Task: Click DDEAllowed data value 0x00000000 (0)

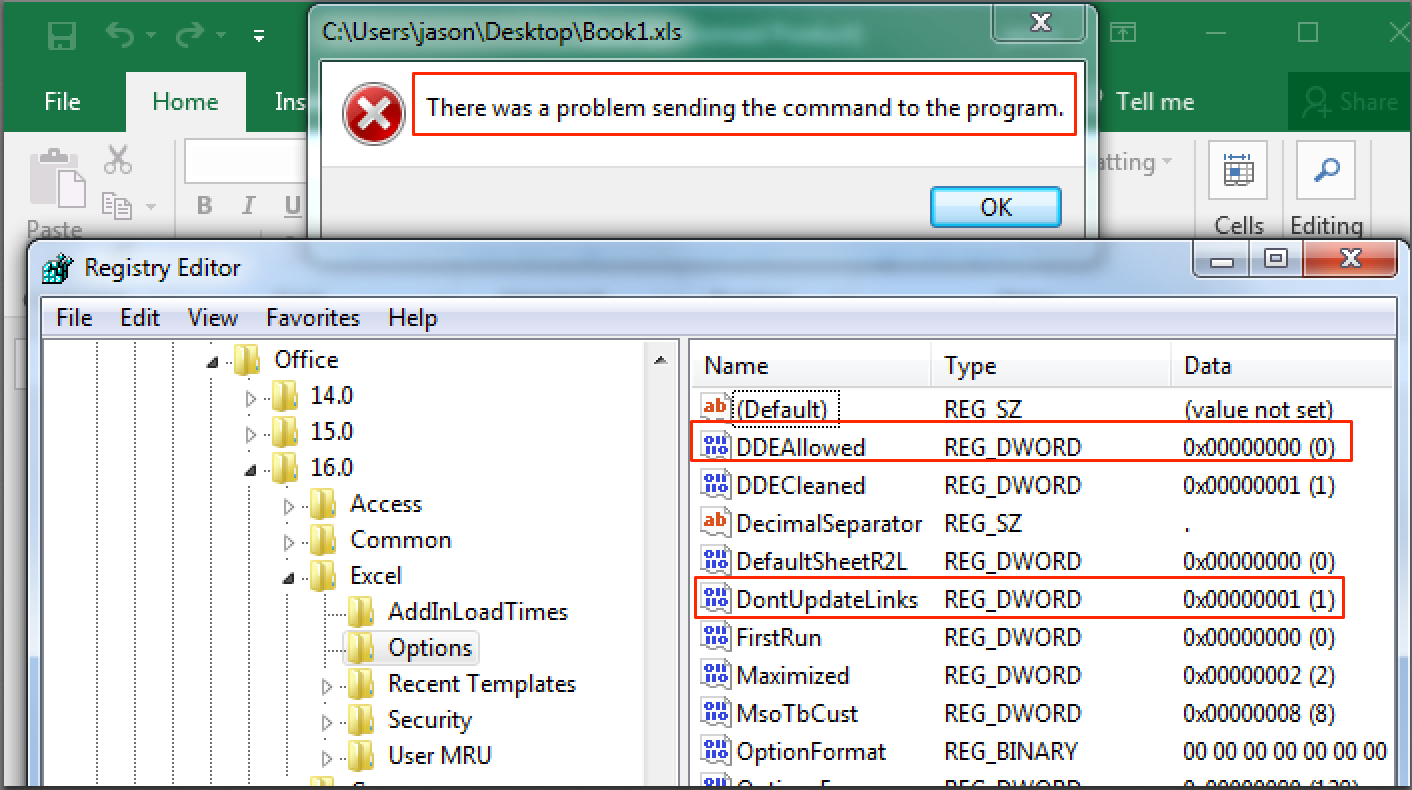Action: (1259, 447)
